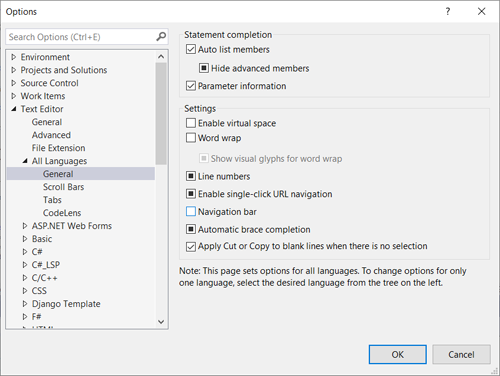Expand the Basic language node
The image size is (500, 376).
(25, 239)
